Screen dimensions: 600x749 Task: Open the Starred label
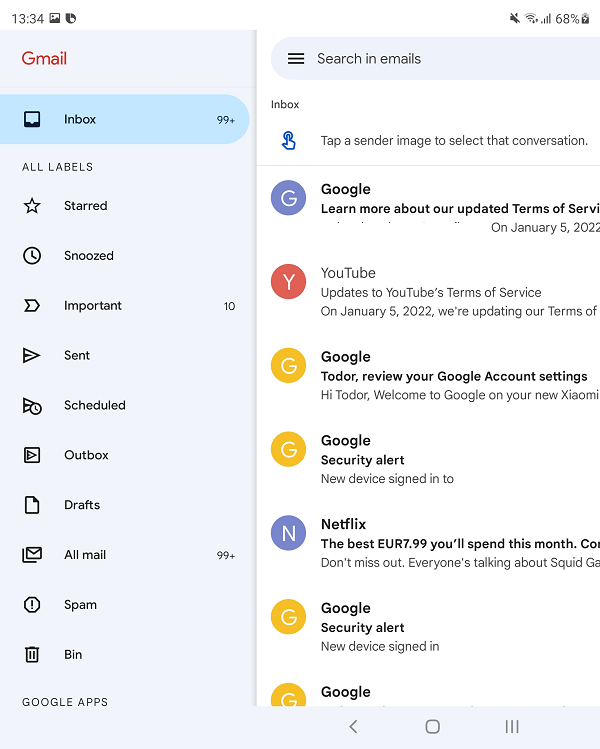point(124,206)
